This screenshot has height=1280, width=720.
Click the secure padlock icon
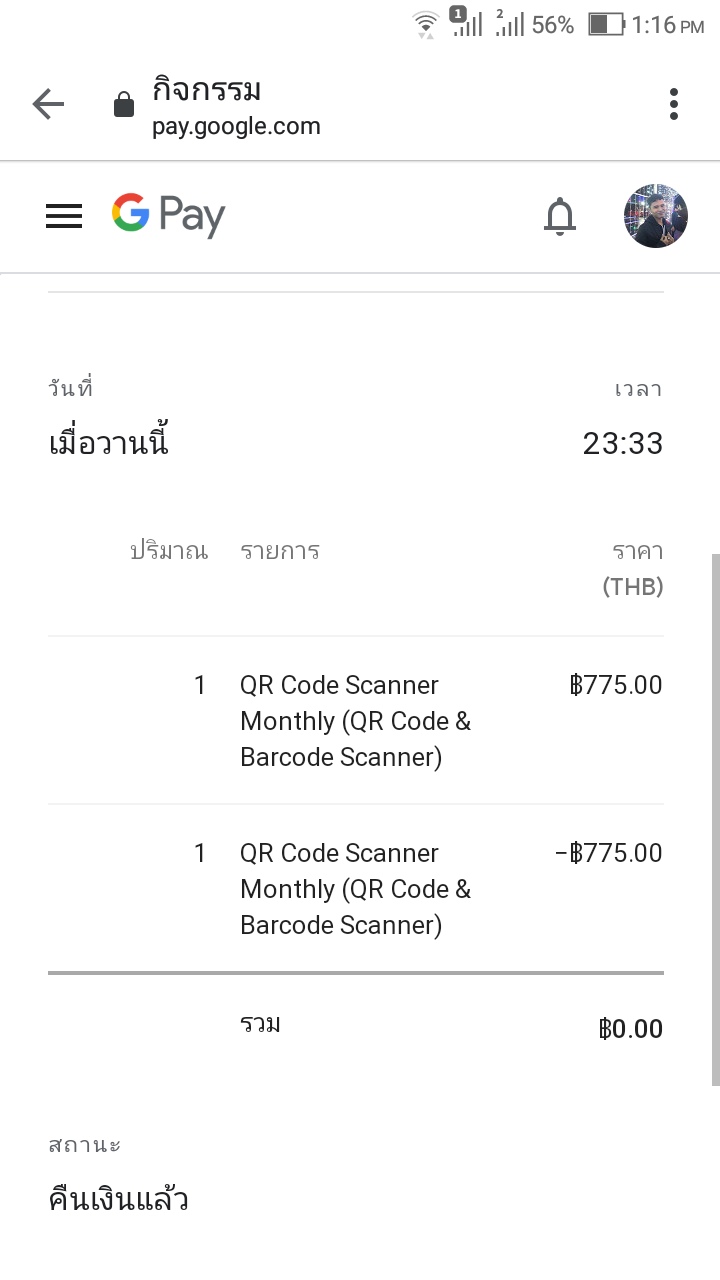tap(124, 105)
